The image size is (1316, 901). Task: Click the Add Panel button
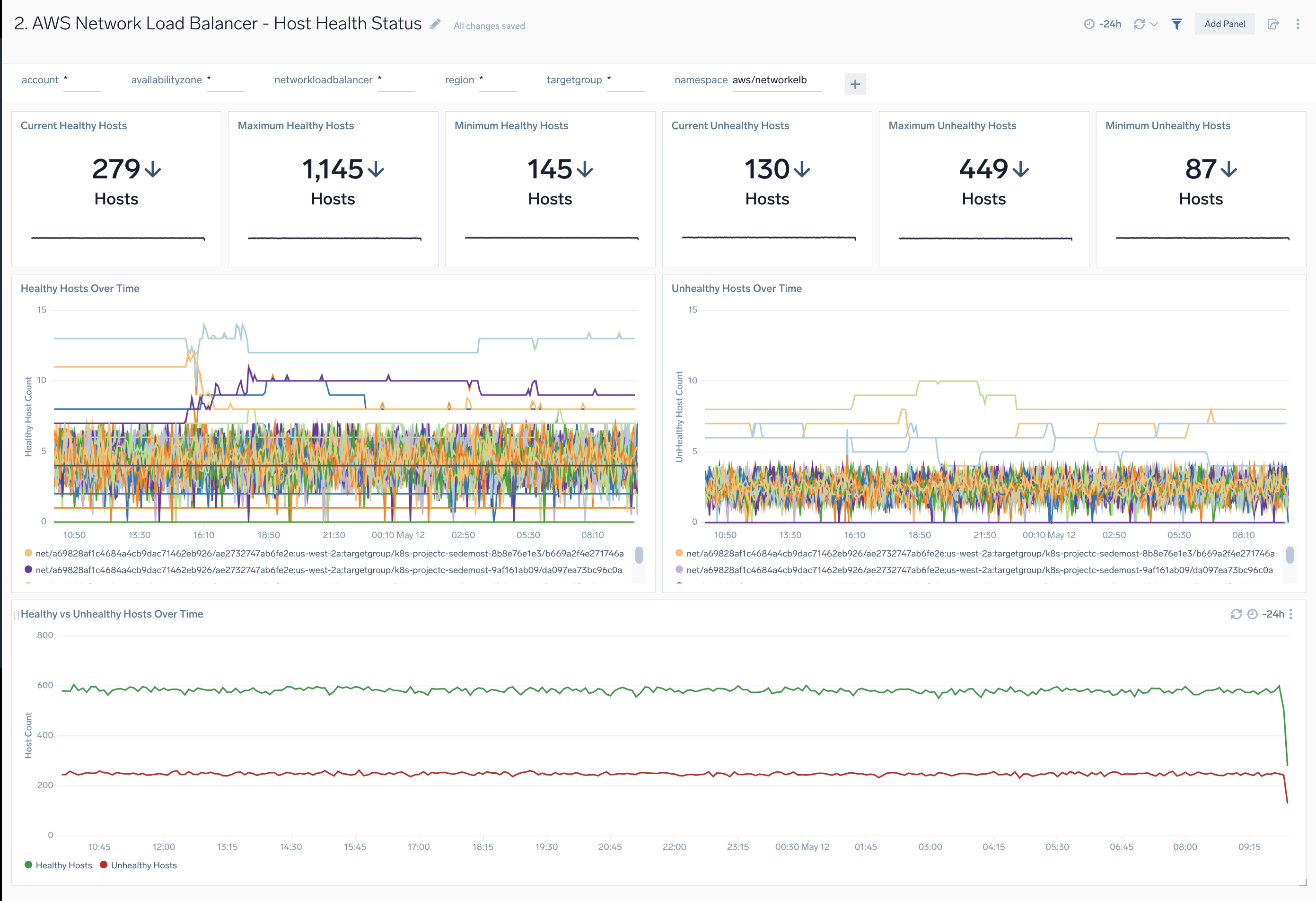1225,24
